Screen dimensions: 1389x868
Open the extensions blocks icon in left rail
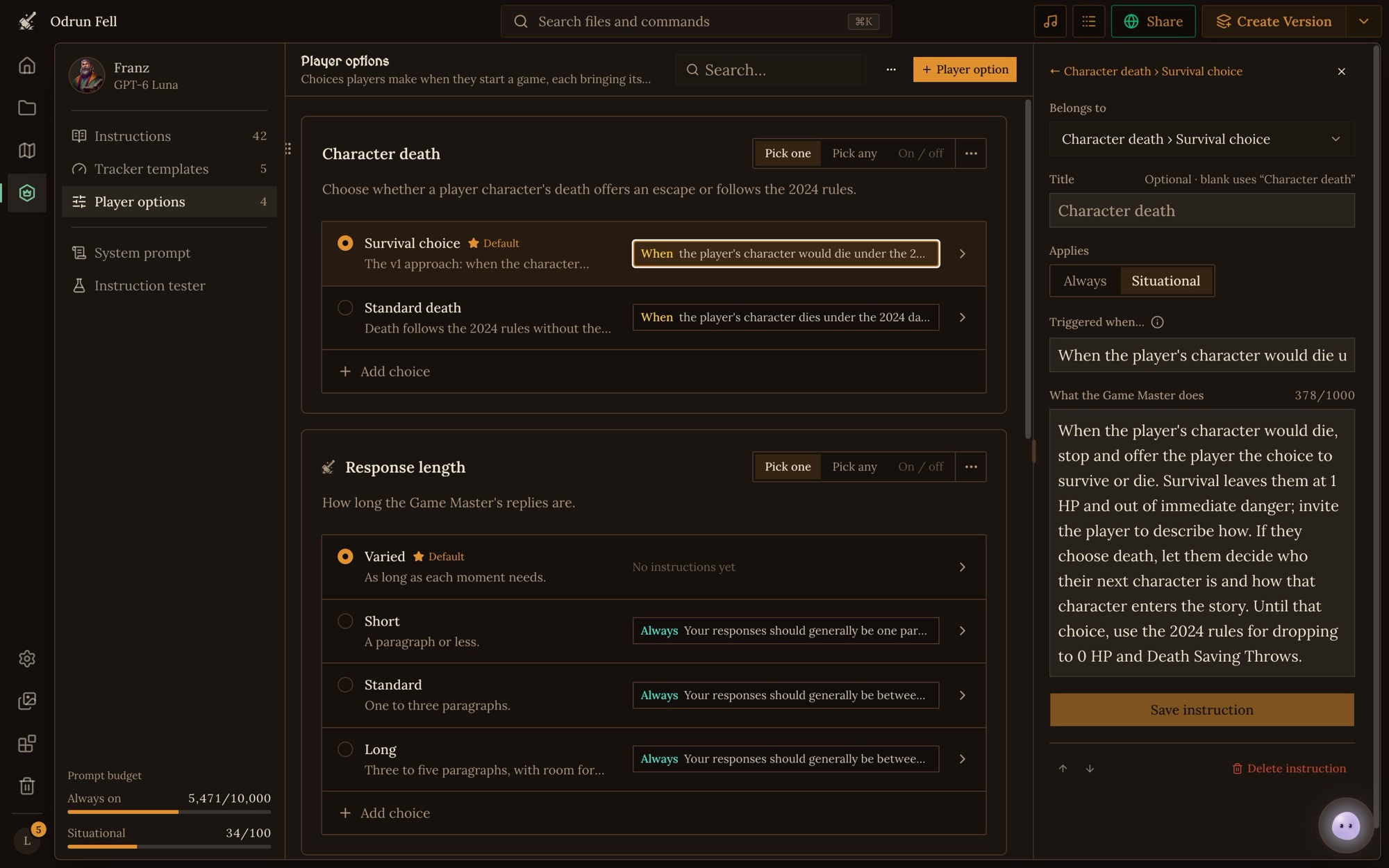tap(27, 744)
